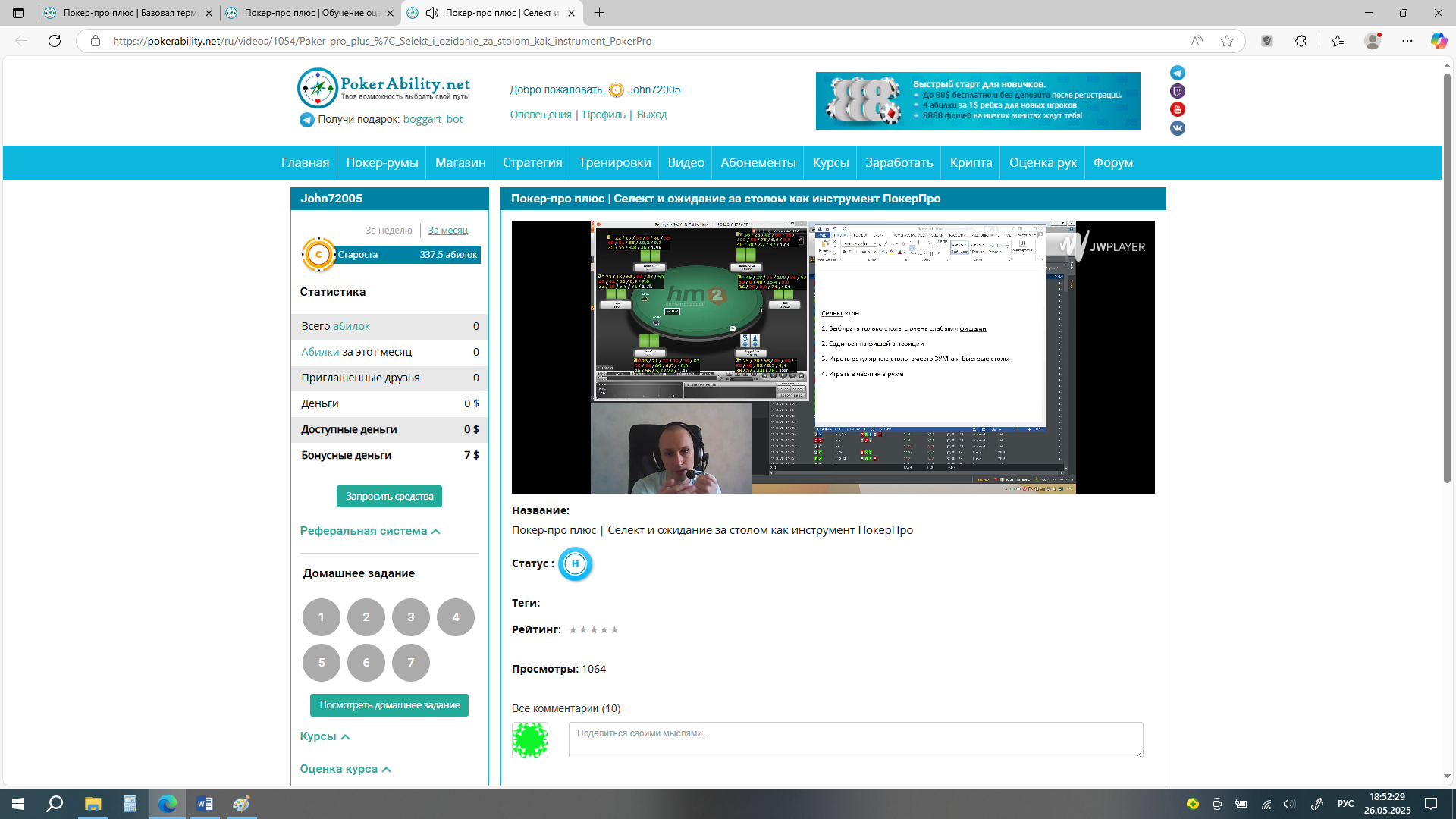Click the Telegram icon next to 'Получи подарок'
Screen dimensions: 1456x819
pos(306,120)
